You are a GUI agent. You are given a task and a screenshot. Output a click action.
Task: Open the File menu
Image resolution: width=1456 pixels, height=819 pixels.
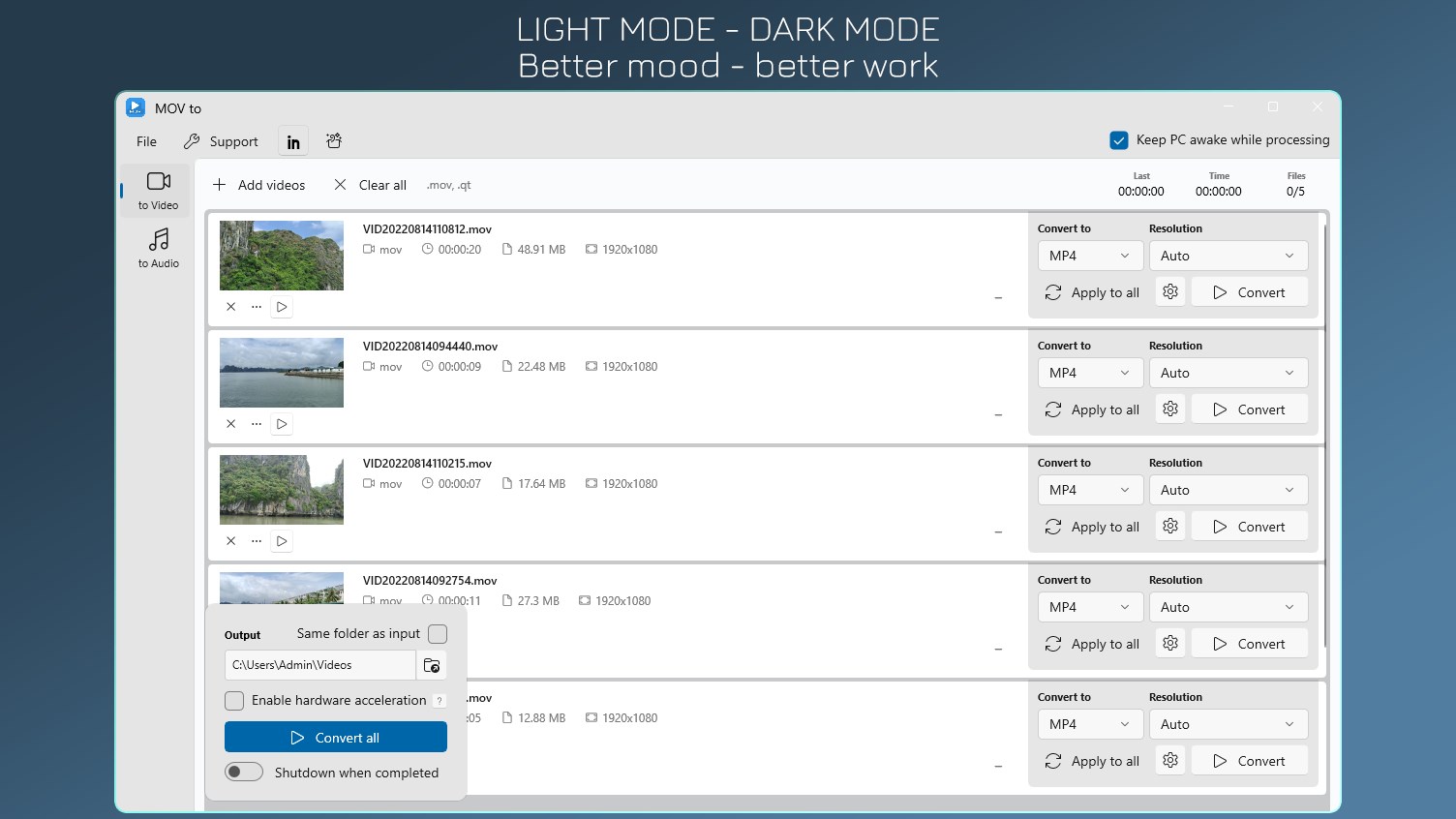click(145, 141)
